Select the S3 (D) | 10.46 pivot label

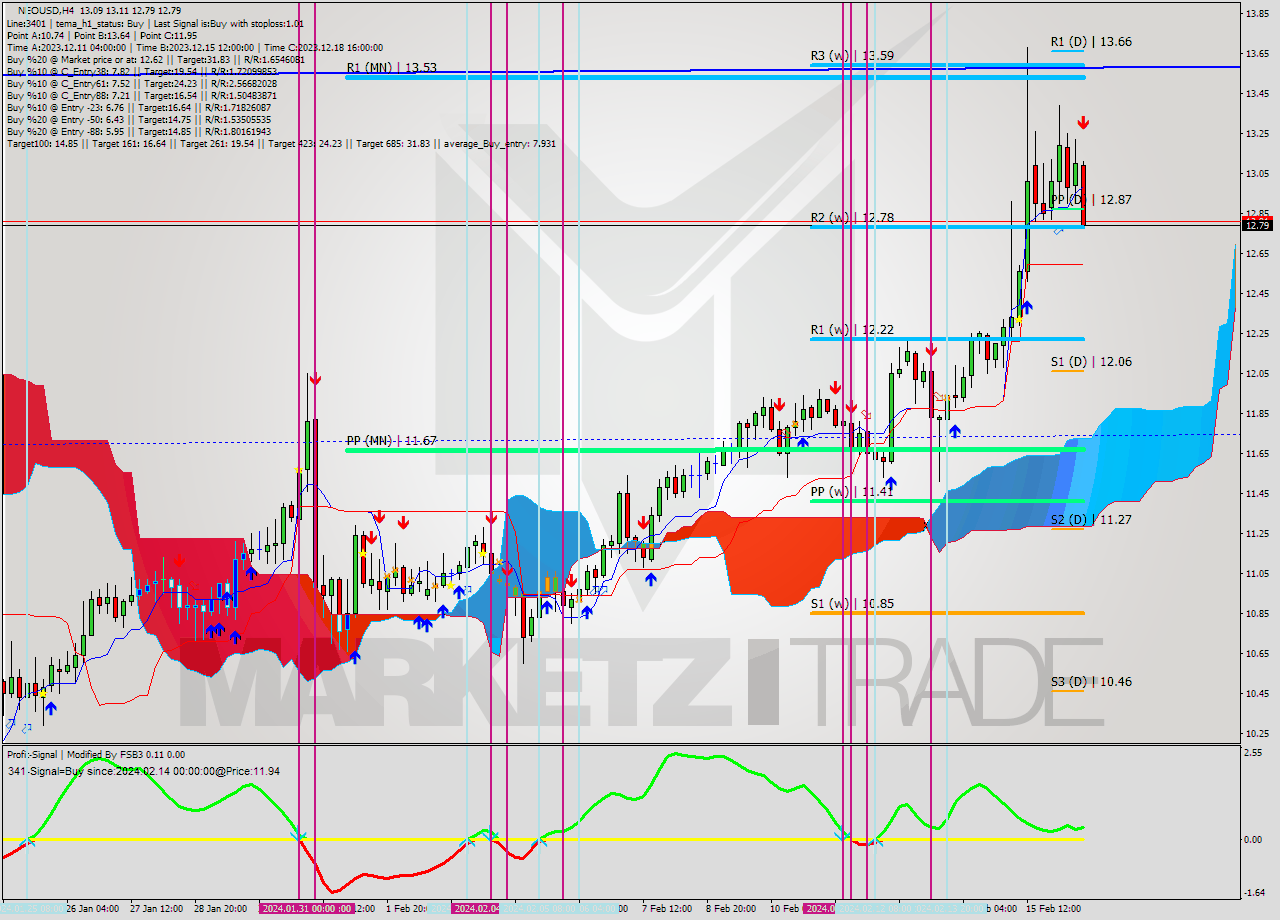tap(1091, 682)
